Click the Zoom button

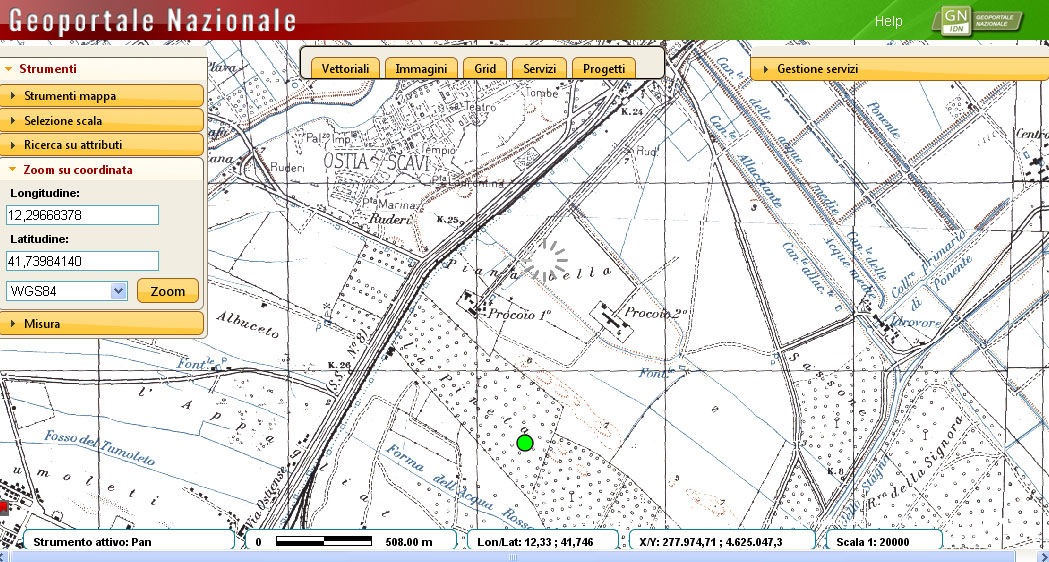[168, 291]
